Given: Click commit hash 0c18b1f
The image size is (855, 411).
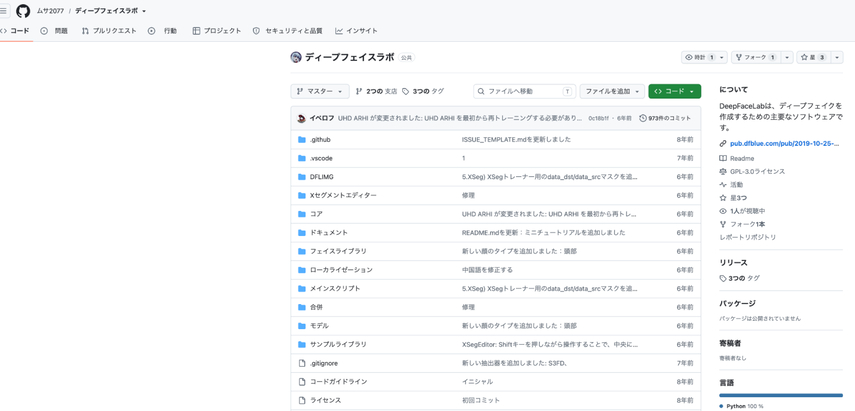Looking at the screenshot, I should 599,118.
